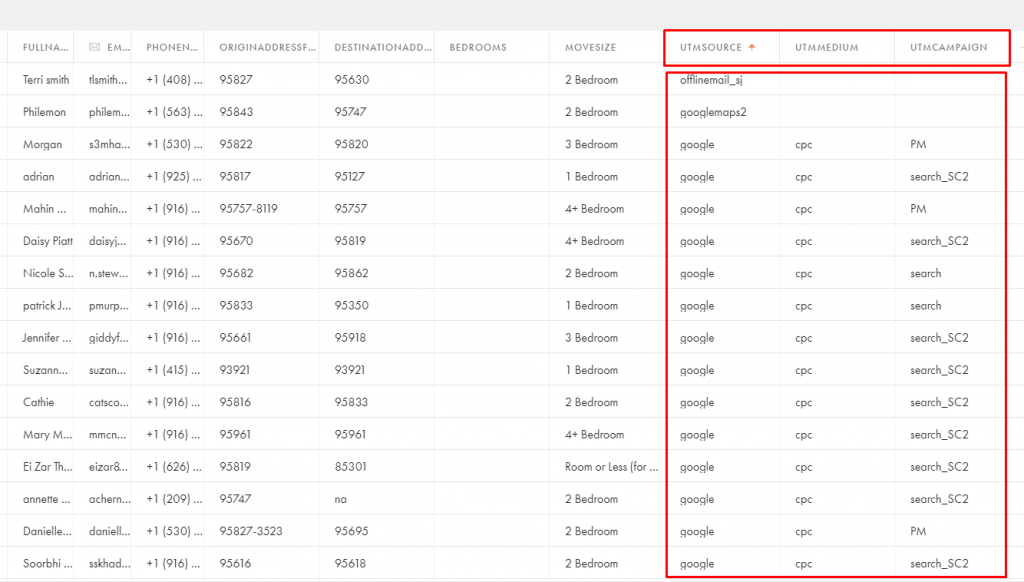Select zip code 95827-3523 in Danielle's row
The height and width of the screenshot is (582, 1024).
click(253, 531)
